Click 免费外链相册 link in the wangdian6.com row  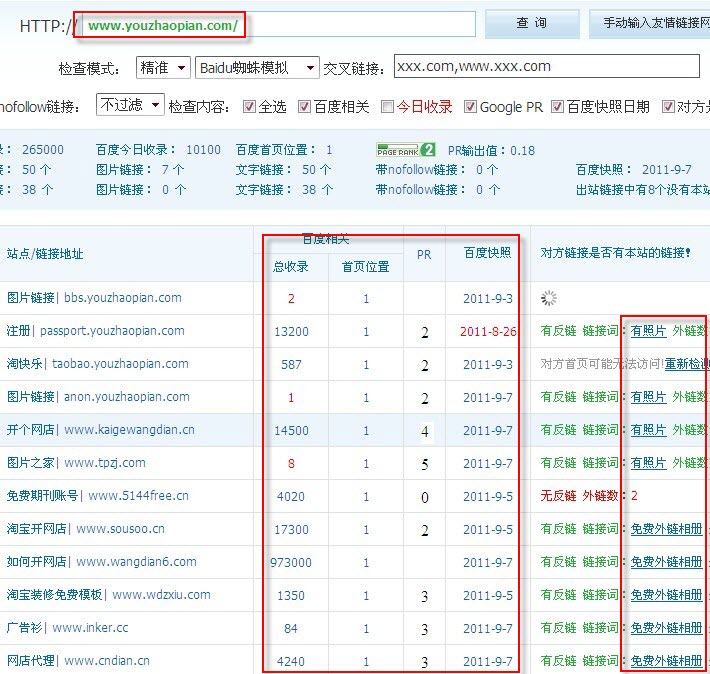(667, 562)
